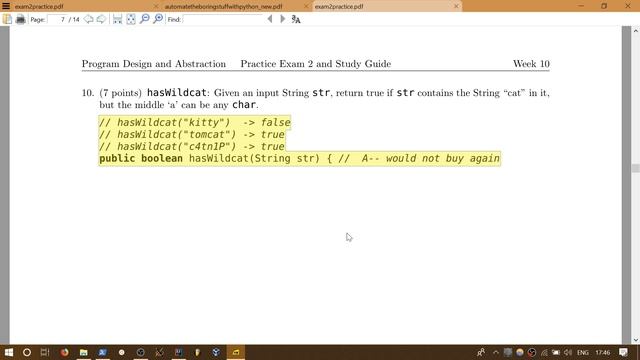Click the scrollbar down arrow
640x360 pixels.
tap(636, 340)
